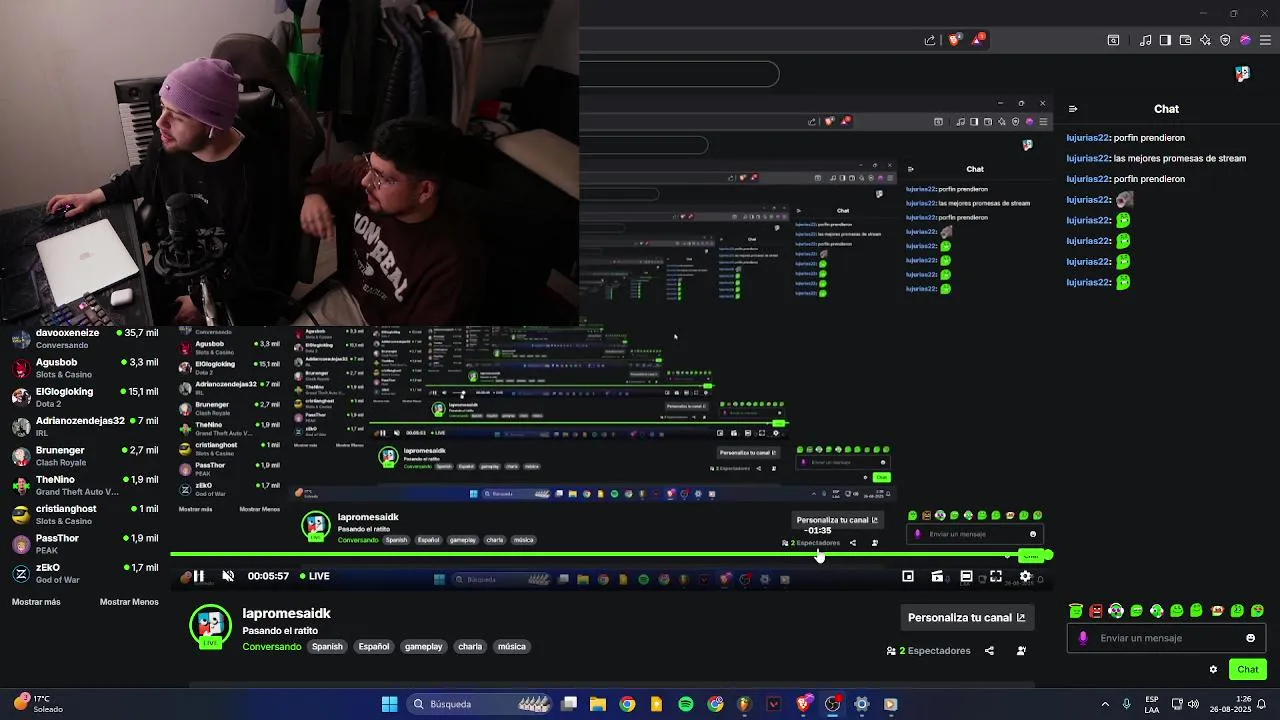Open the Brave hamburger main menu
Screen dimensions: 1280x720
[x=1265, y=41]
